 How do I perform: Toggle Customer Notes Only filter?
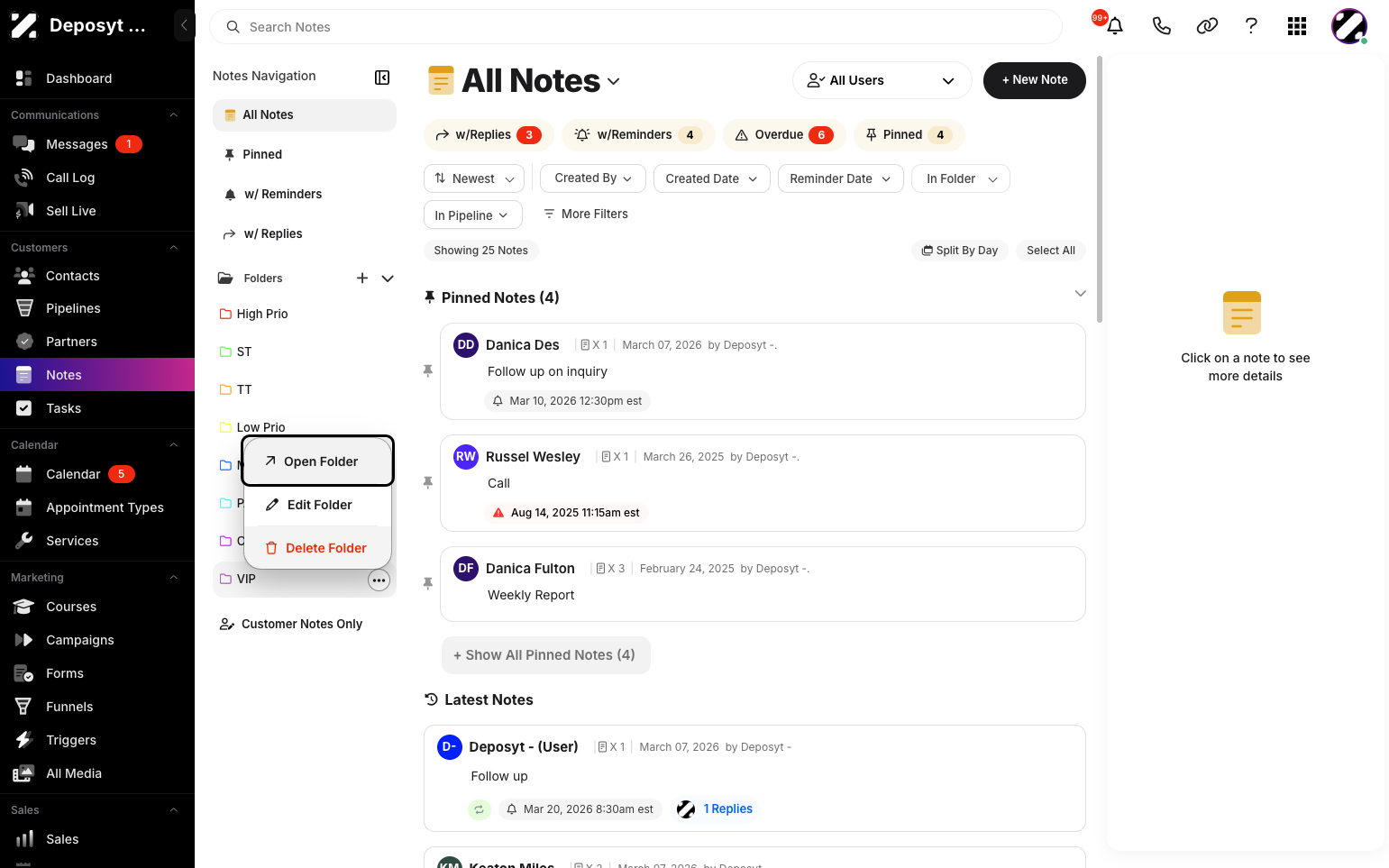[x=292, y=624]
